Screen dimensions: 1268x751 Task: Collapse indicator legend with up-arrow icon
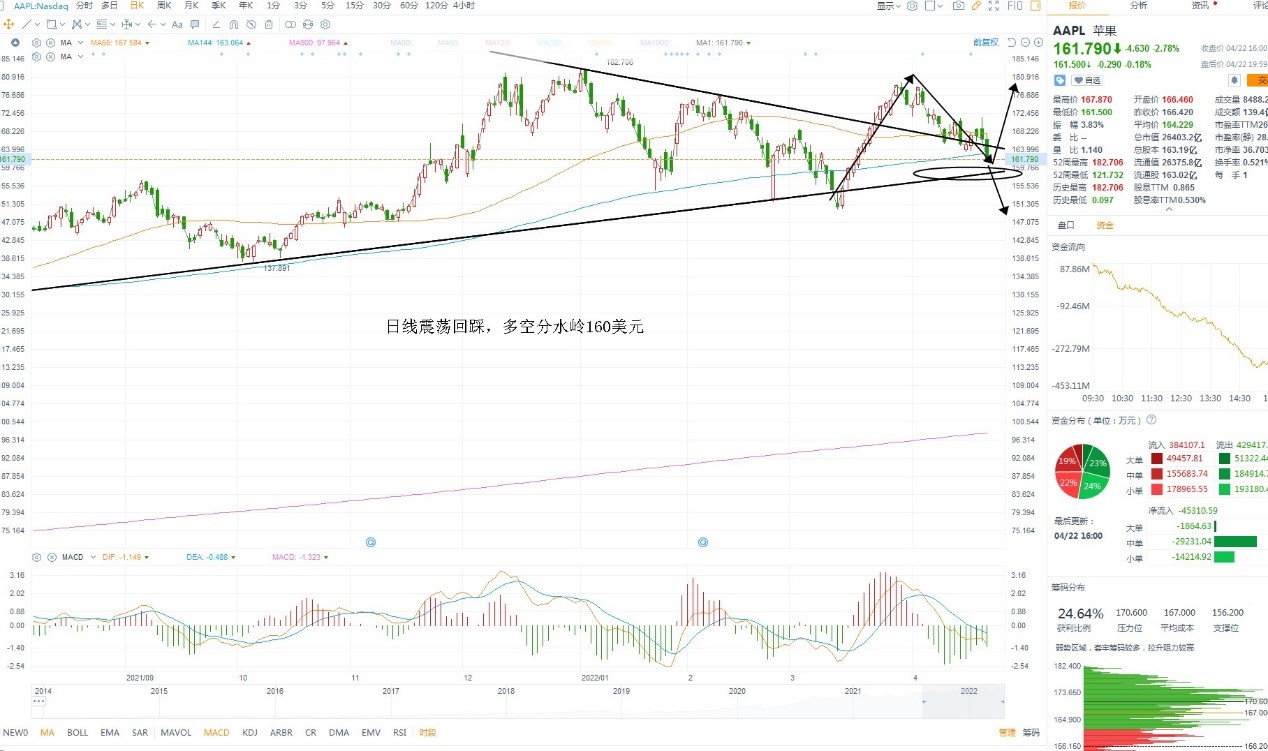(15, 43)
